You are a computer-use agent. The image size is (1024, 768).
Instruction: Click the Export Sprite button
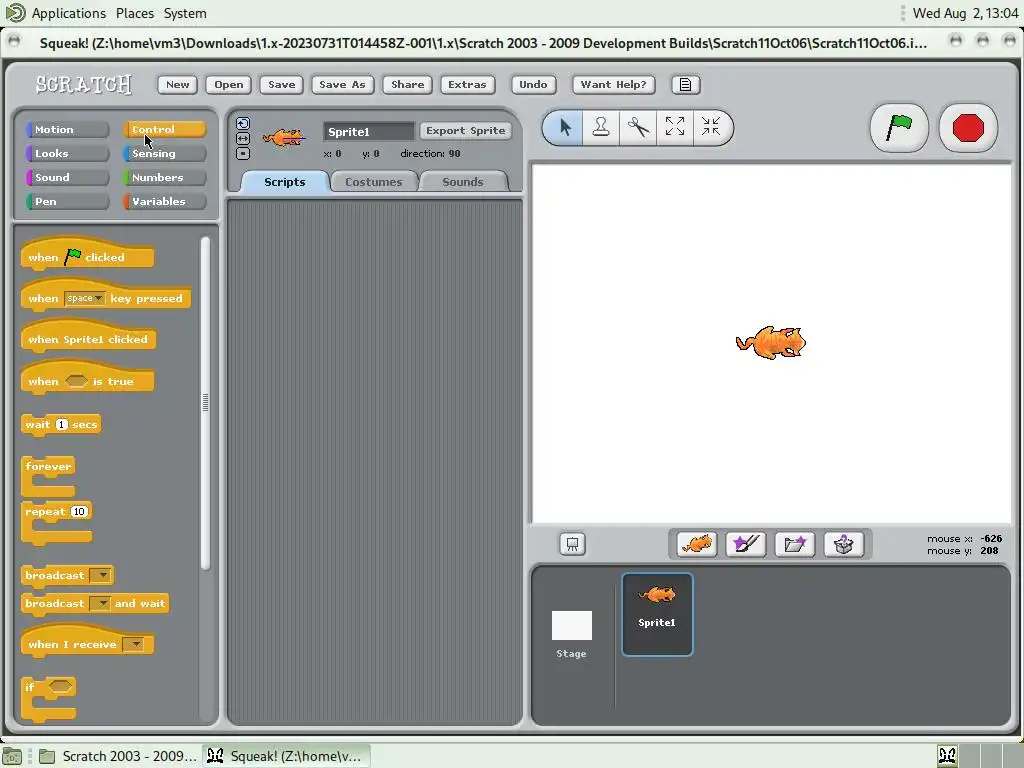(x=466, y=131)
